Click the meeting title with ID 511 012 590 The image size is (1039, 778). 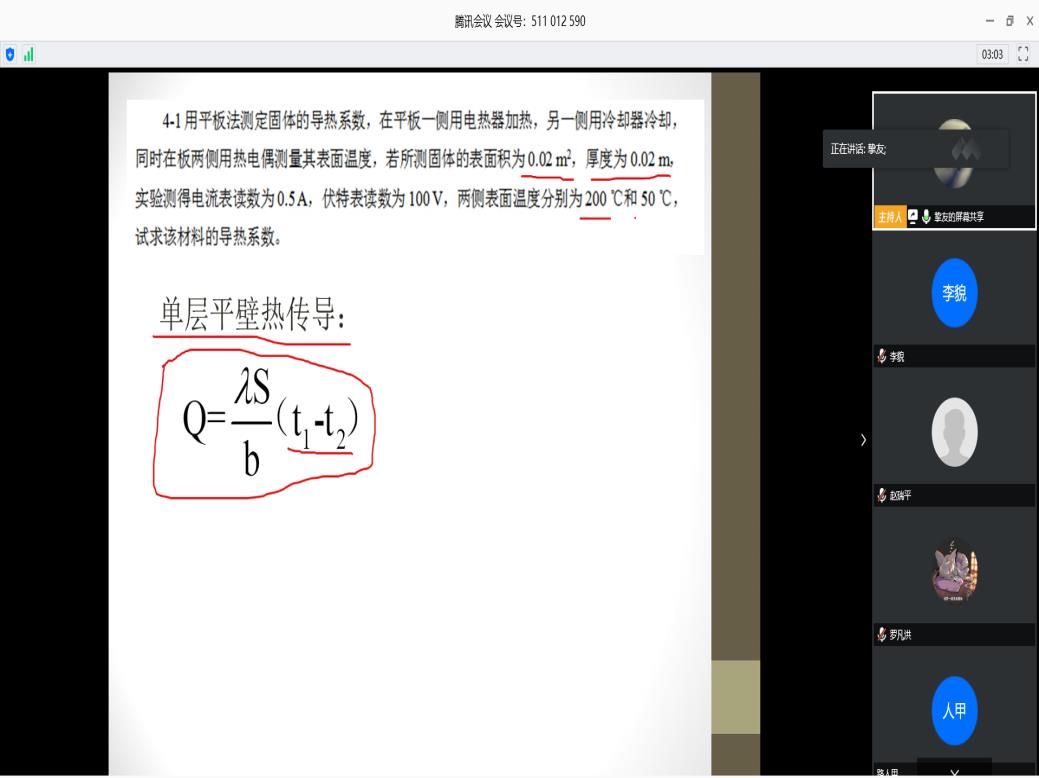point(519,22)
